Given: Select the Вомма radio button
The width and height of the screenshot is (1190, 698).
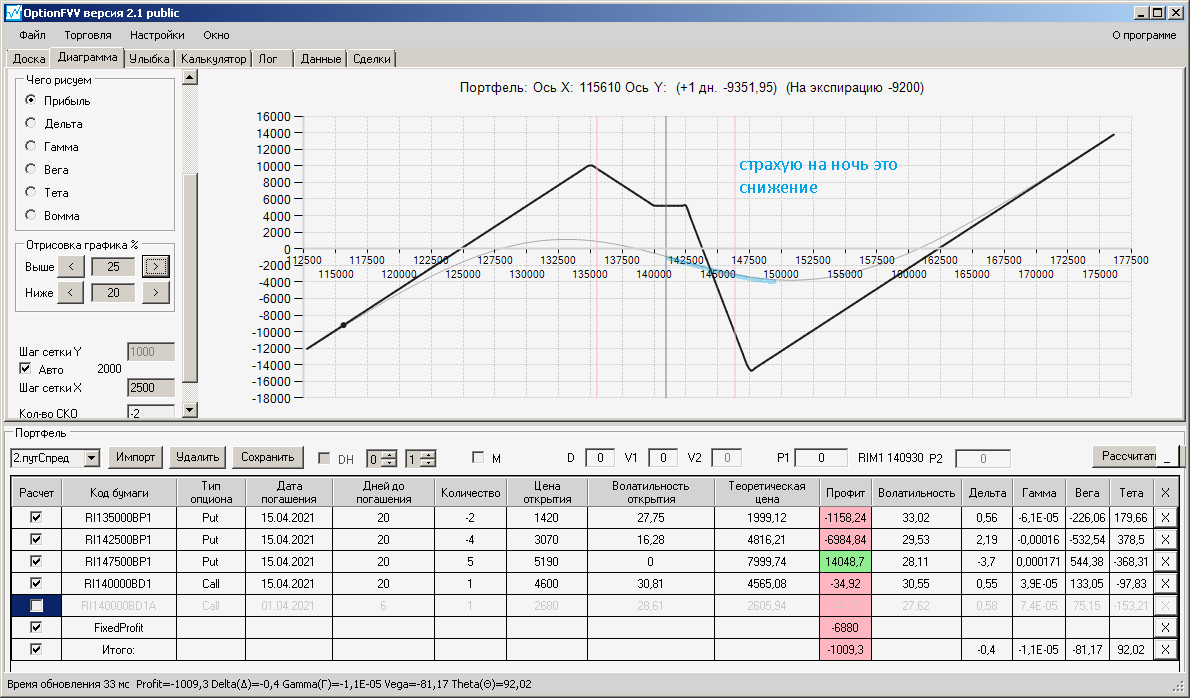Looking at the screenshot, I should click(30, 215).
